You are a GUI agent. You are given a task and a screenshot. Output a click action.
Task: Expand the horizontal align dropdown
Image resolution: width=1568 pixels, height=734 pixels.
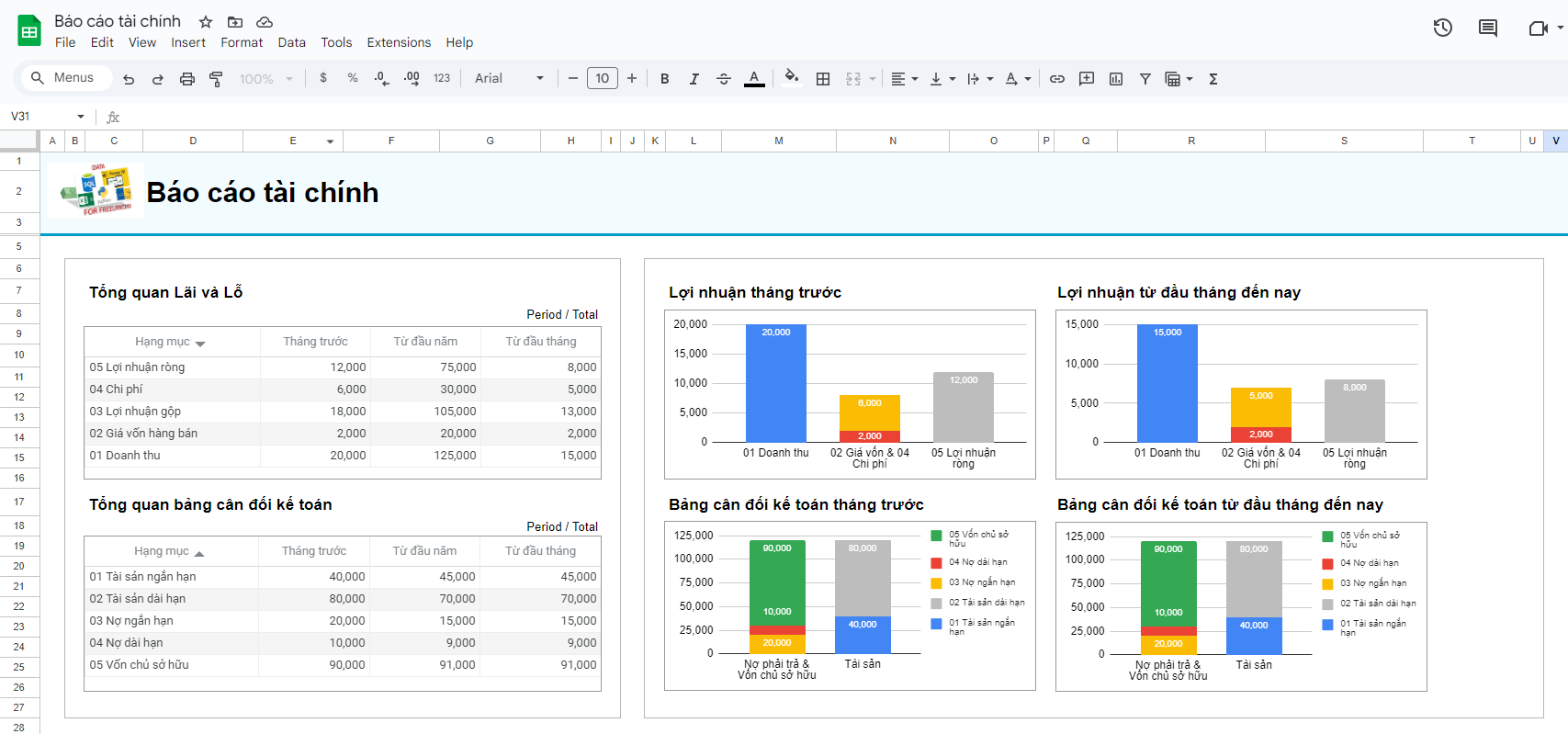pos(905,79)
